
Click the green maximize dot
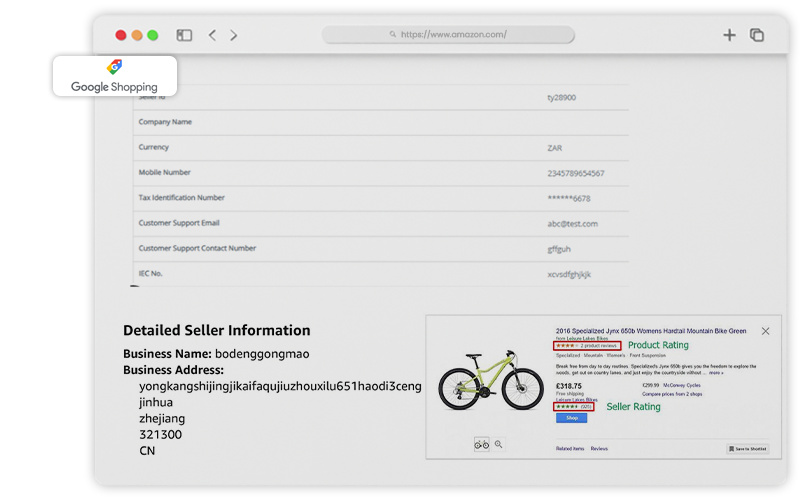(153, 35)
